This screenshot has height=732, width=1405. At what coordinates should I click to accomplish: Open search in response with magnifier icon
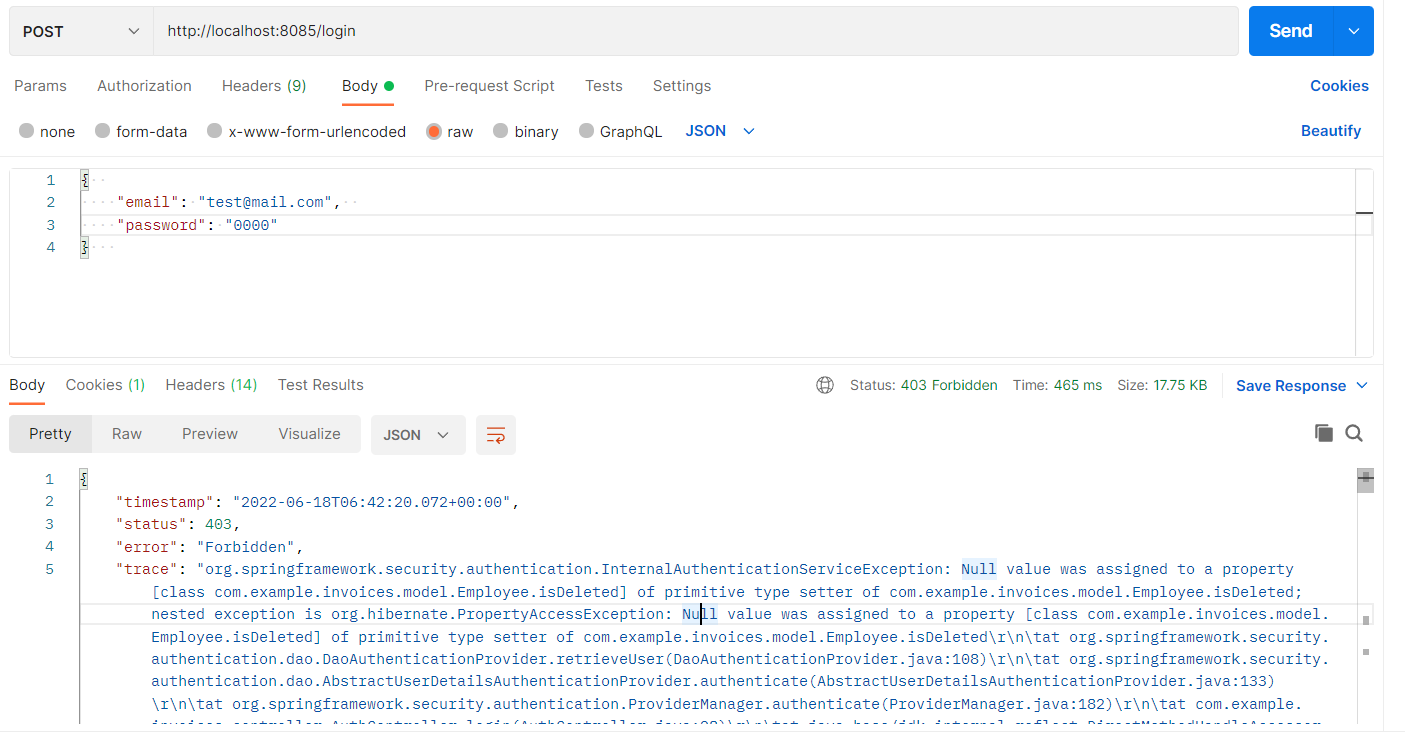pos(1354,433)
